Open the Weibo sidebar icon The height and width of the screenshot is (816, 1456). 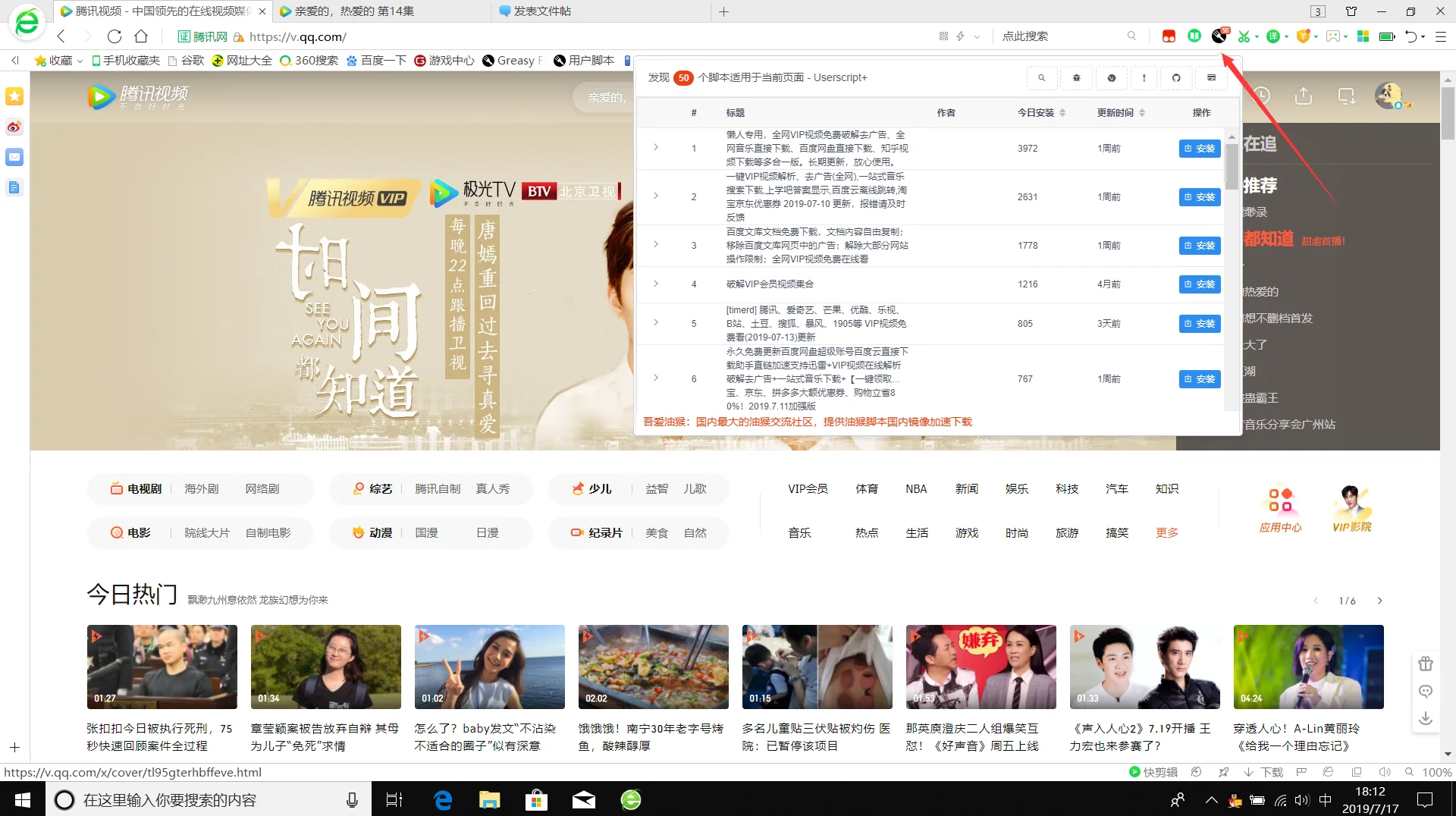[x=14, y=127]
